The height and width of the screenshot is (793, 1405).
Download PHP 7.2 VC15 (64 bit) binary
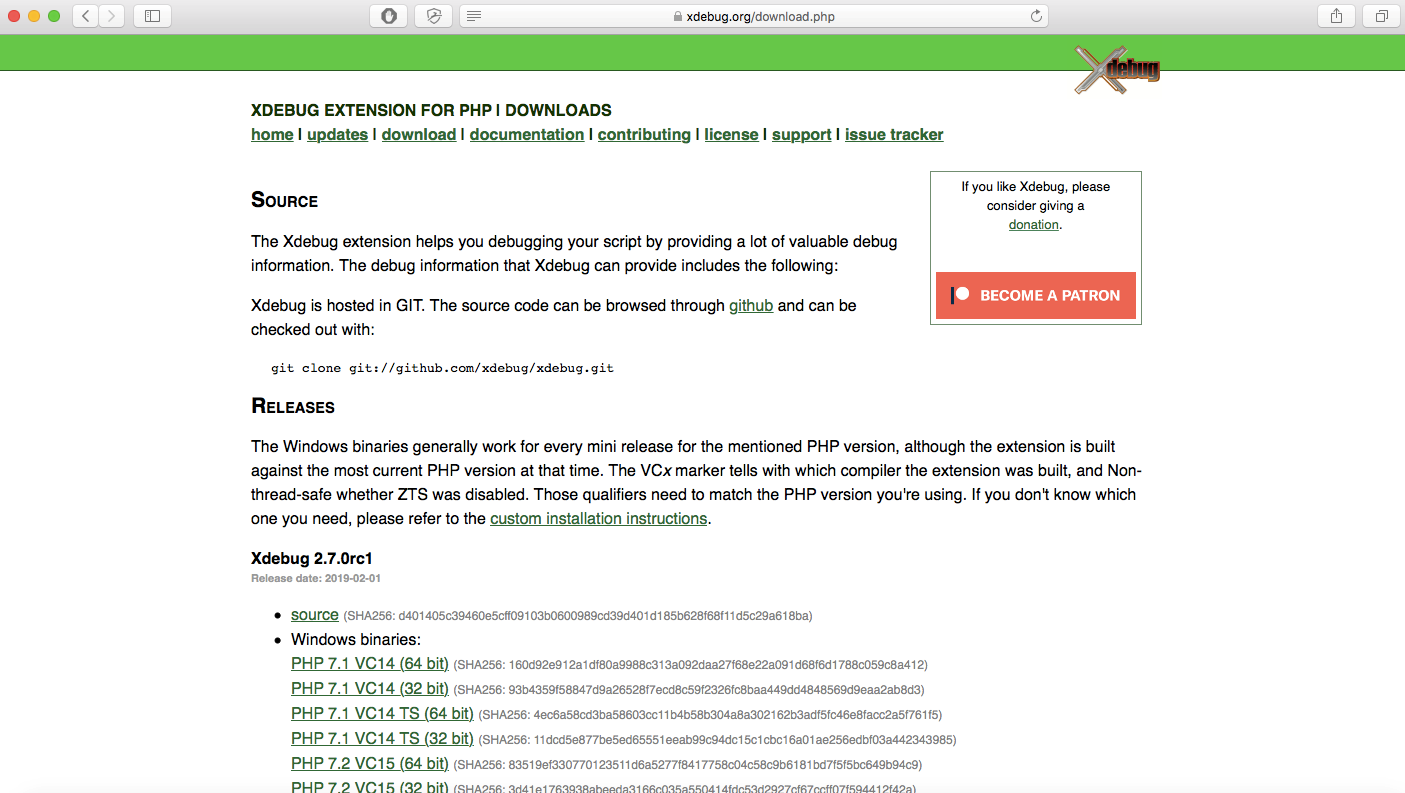point(370,764)
